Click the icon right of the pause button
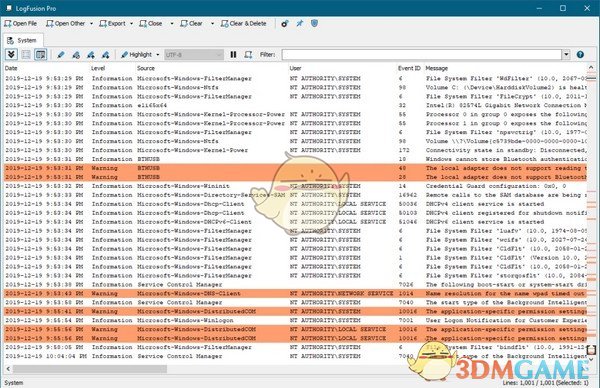This screenshot has width=600, height=388. coord(248,55)
